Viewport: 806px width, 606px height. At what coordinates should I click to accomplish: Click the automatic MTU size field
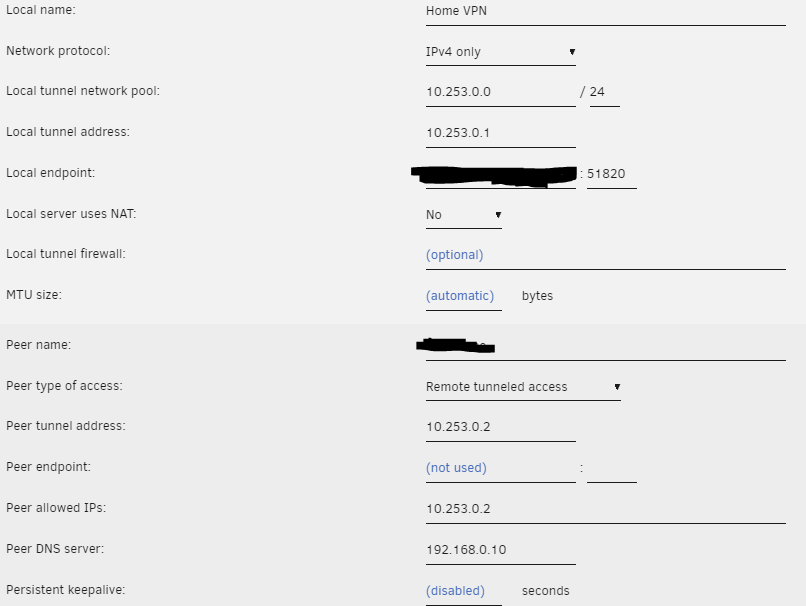pyautogui.click(x=464, y=297)
